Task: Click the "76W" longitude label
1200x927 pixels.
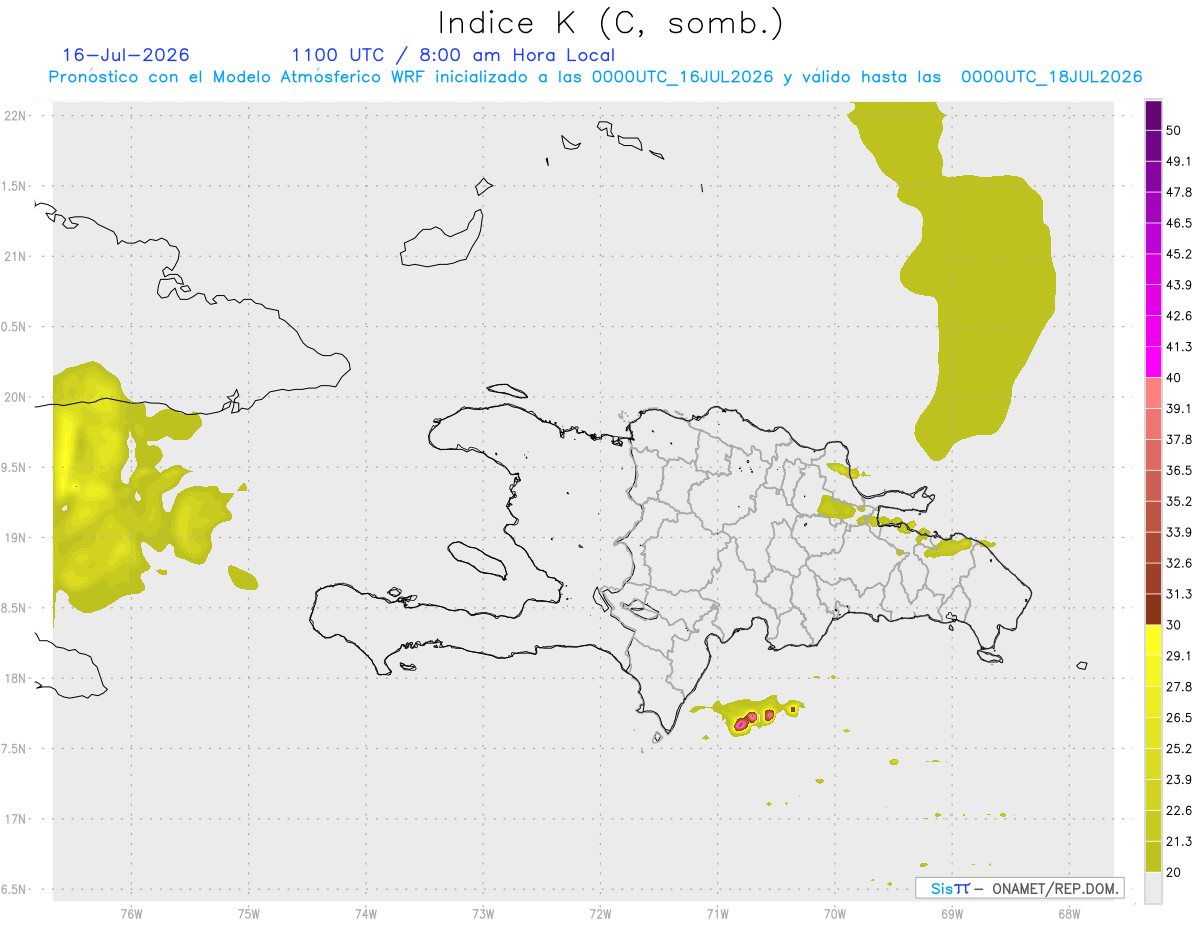Action: [131, 913]
